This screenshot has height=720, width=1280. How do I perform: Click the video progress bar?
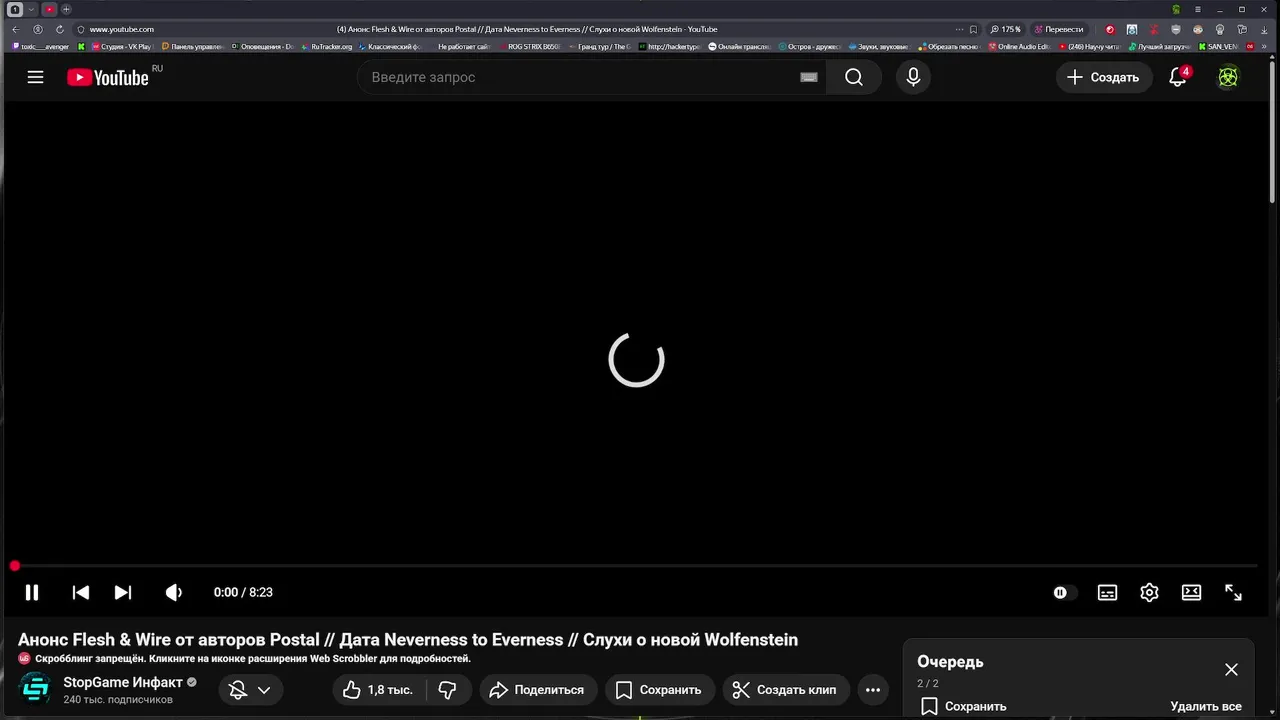coord(636,566)
